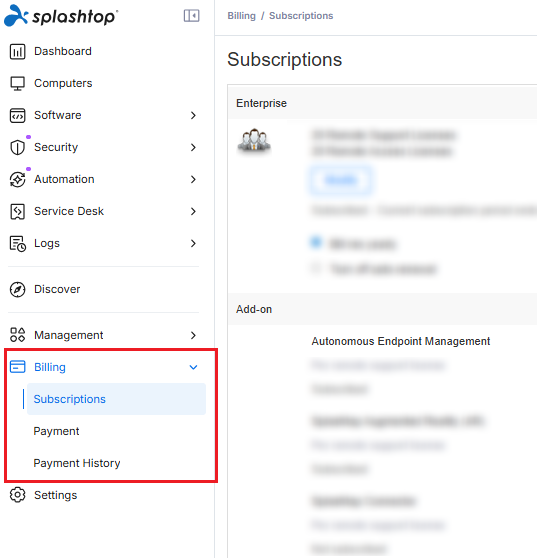Click the Discover compass icon
Image resolution: width=537 pixels, height=558 pixels.
(x=17, y=289)
